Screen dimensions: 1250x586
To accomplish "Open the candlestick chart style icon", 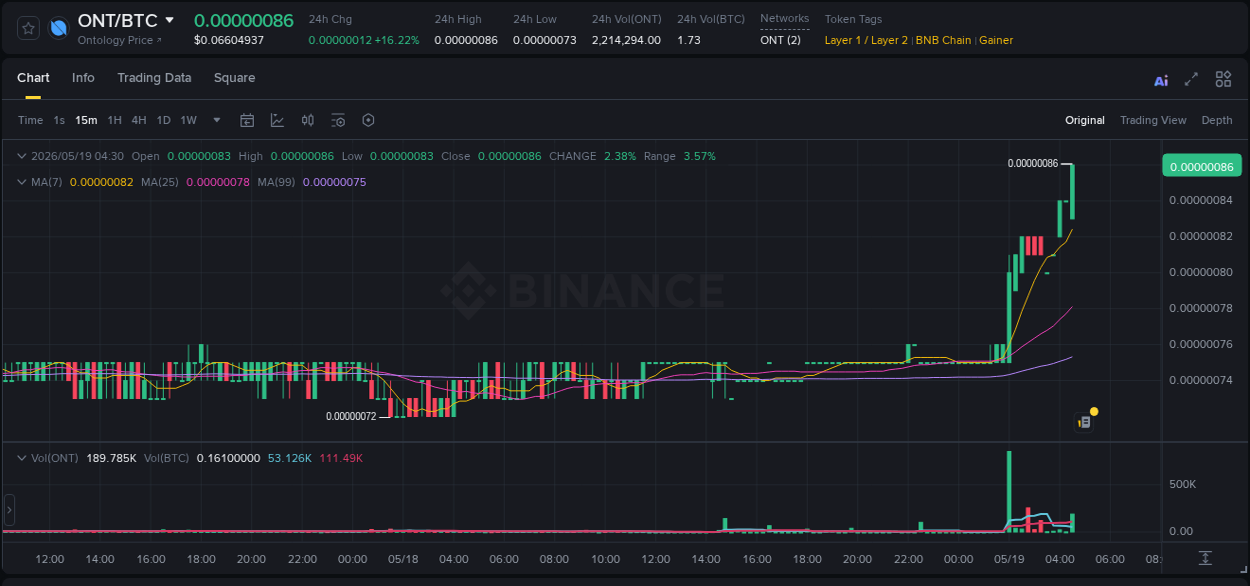I will [308, 120].
